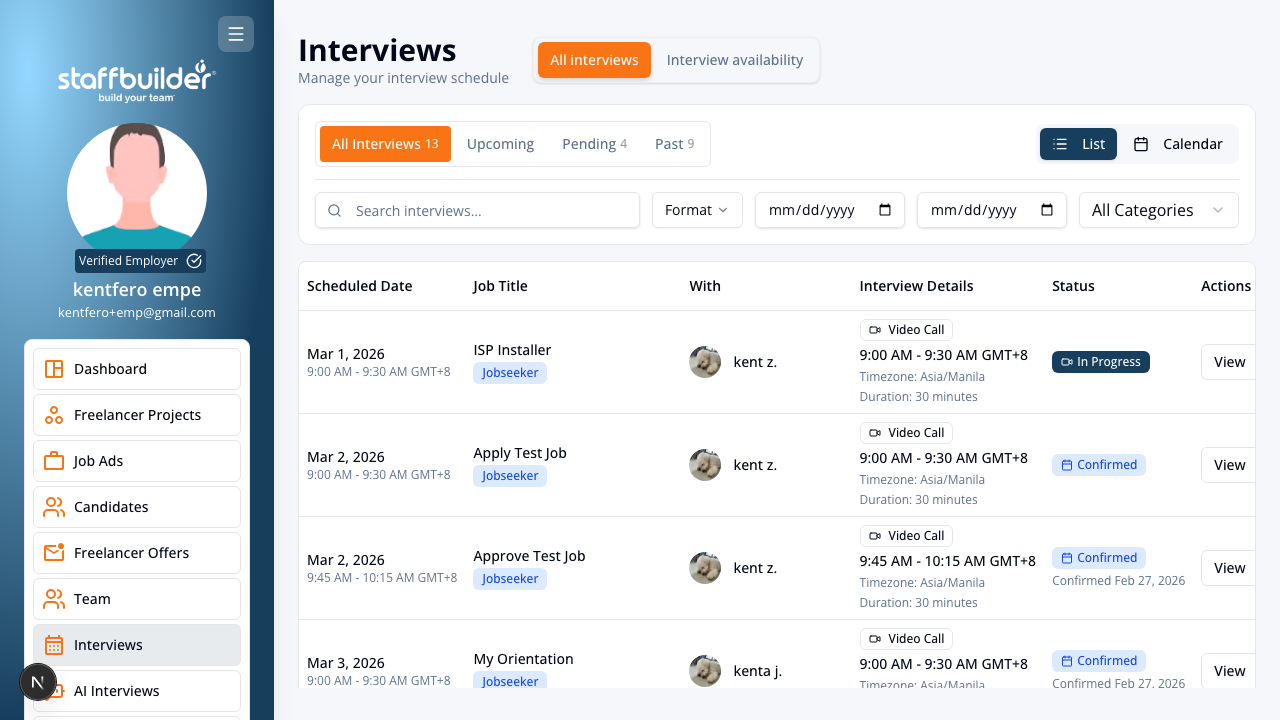Click the end date field

pos(992,210)
